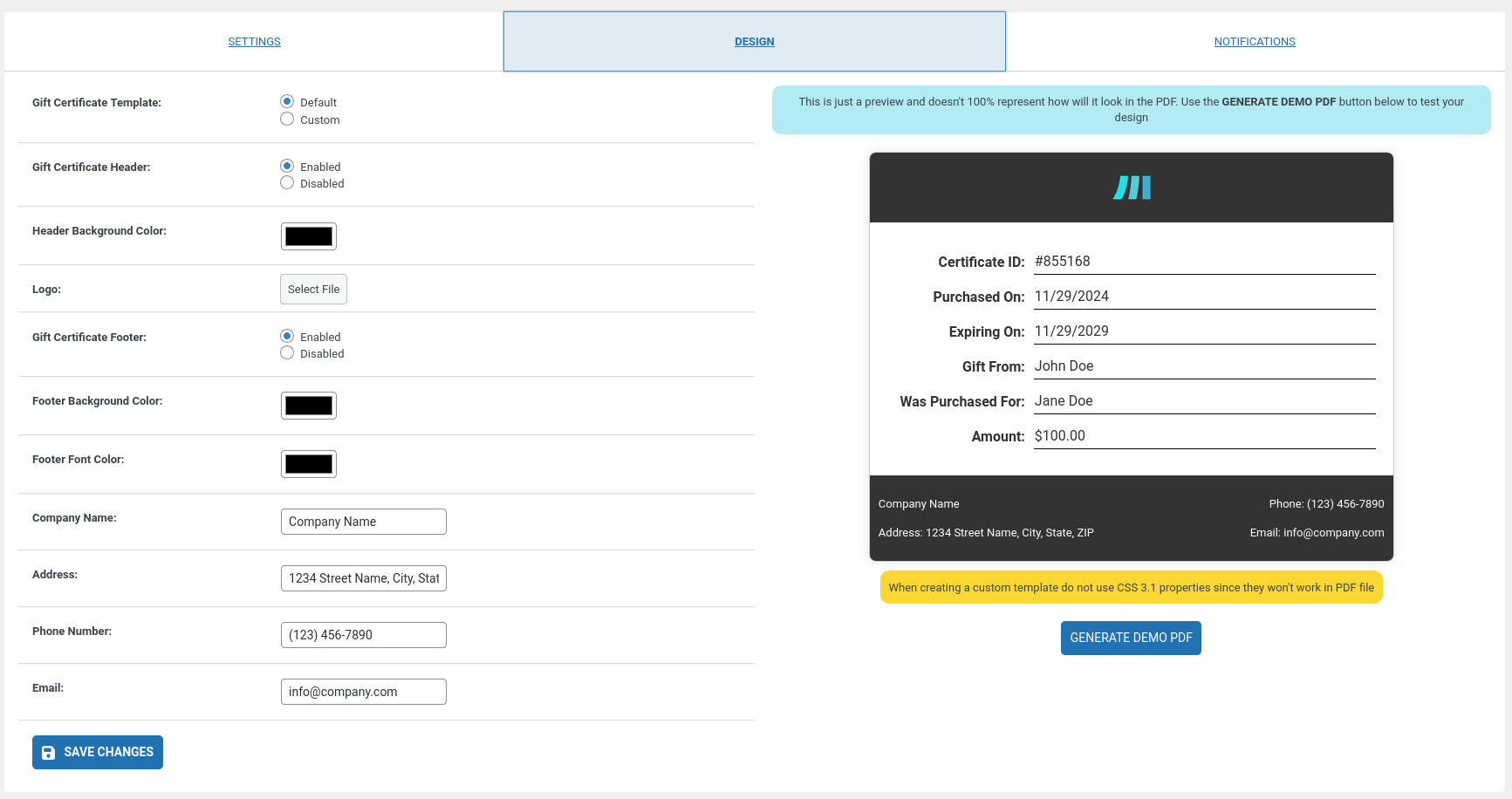Enable the gift certificate footer
The width and height of the screenshot is (1512, 799).
[x=287, y=337]
